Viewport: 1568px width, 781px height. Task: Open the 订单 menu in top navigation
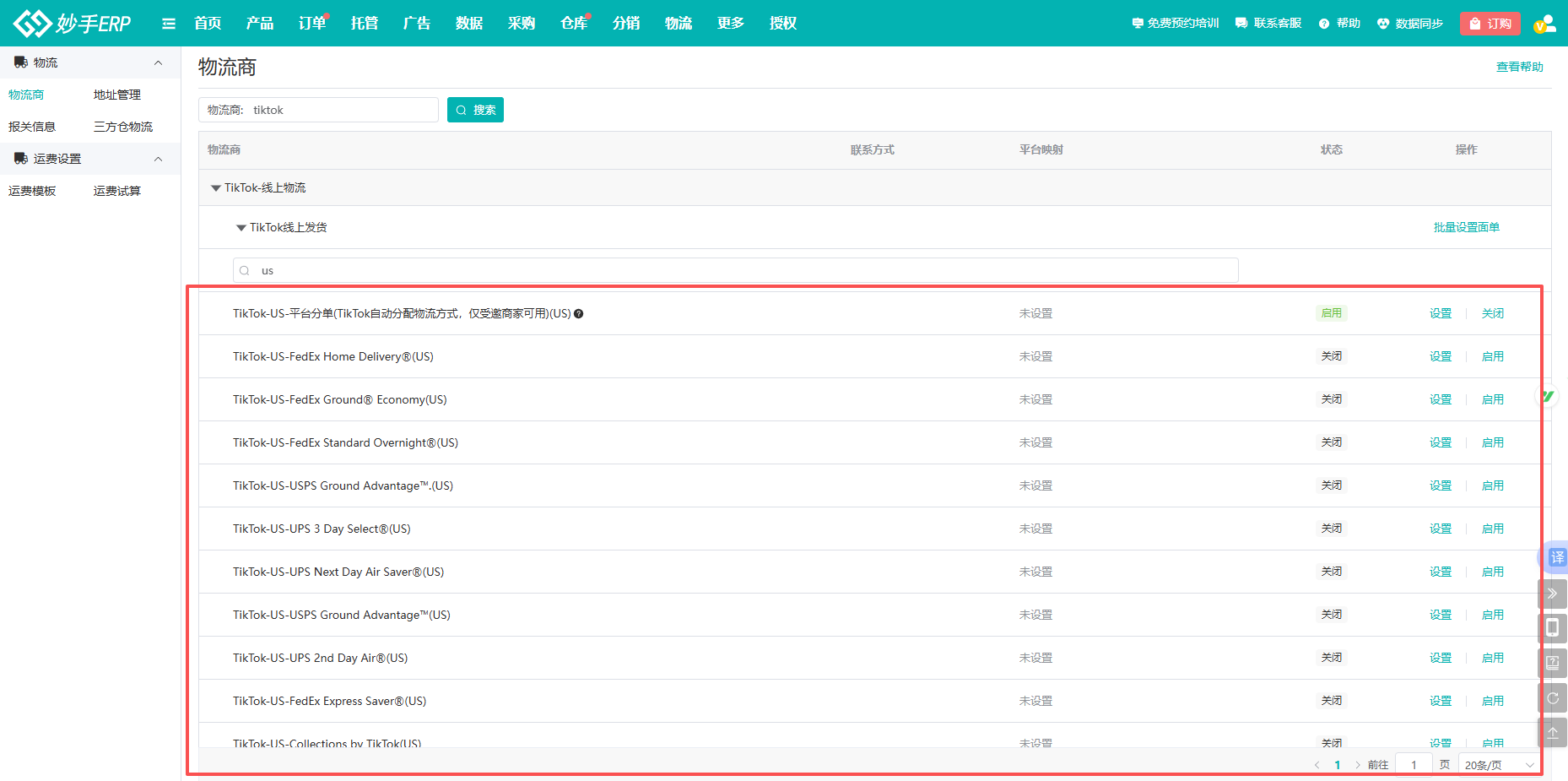(x=311, y=24)
